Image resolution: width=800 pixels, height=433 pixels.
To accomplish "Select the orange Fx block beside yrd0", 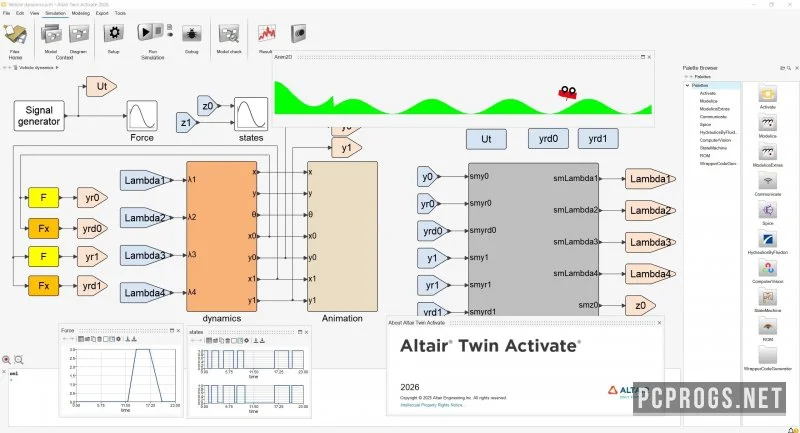I will (x=43, y=228).
